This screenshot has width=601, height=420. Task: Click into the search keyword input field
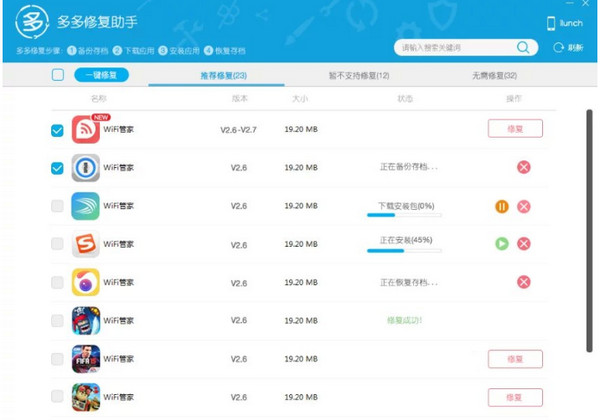click(456, 48)
